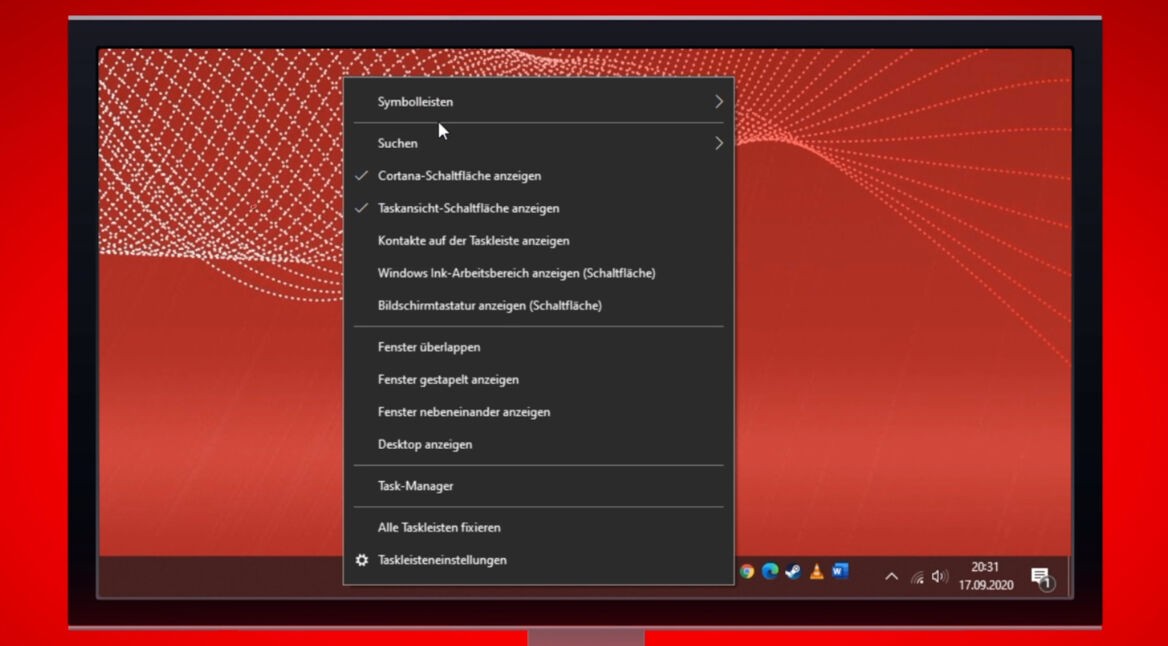Expand the Suchen submenu
1168x646 pixels.
(540, 143)
